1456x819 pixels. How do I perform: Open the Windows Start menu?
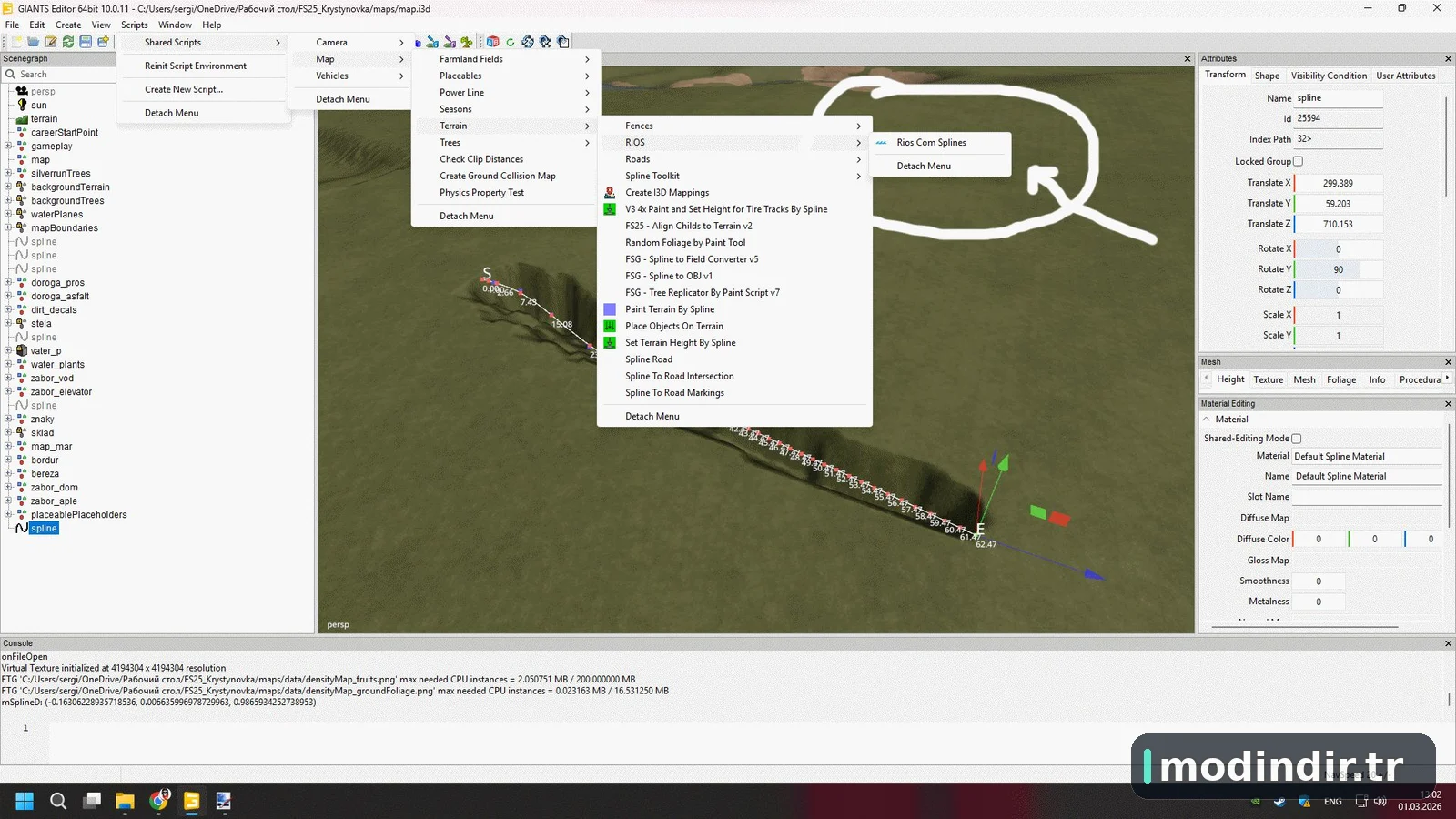click(25, 801)
